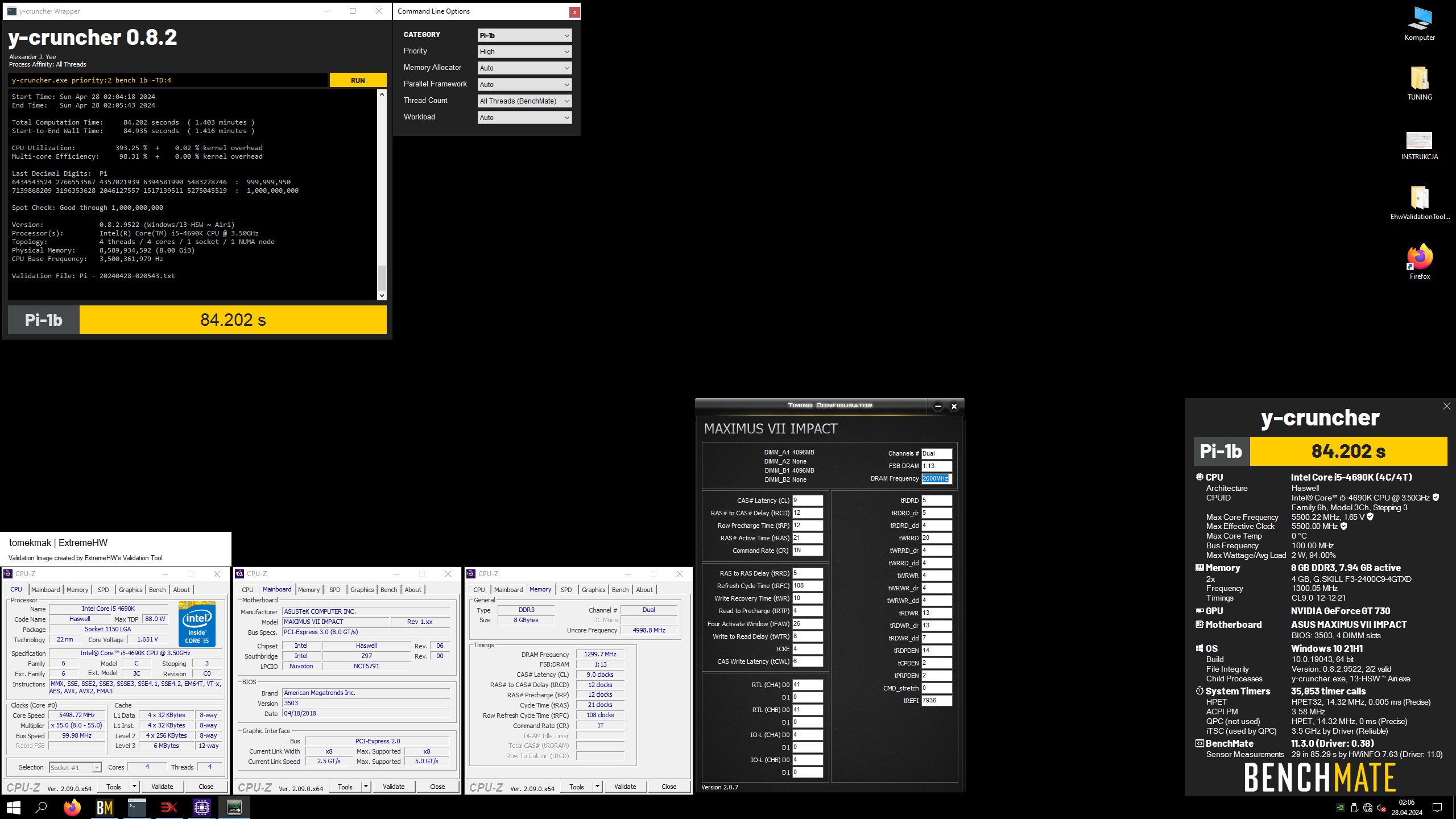Click Tools button in CPU-Z CPU window
This screenshot has width=1456, height=819.
pyautogui.click(x=114, y=787)
